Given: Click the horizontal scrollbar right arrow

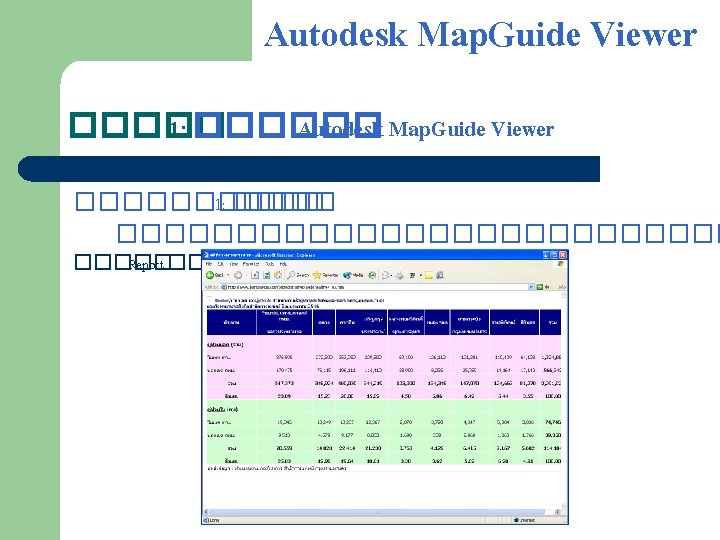Looking at the screenshot, I should pos(557,512).
